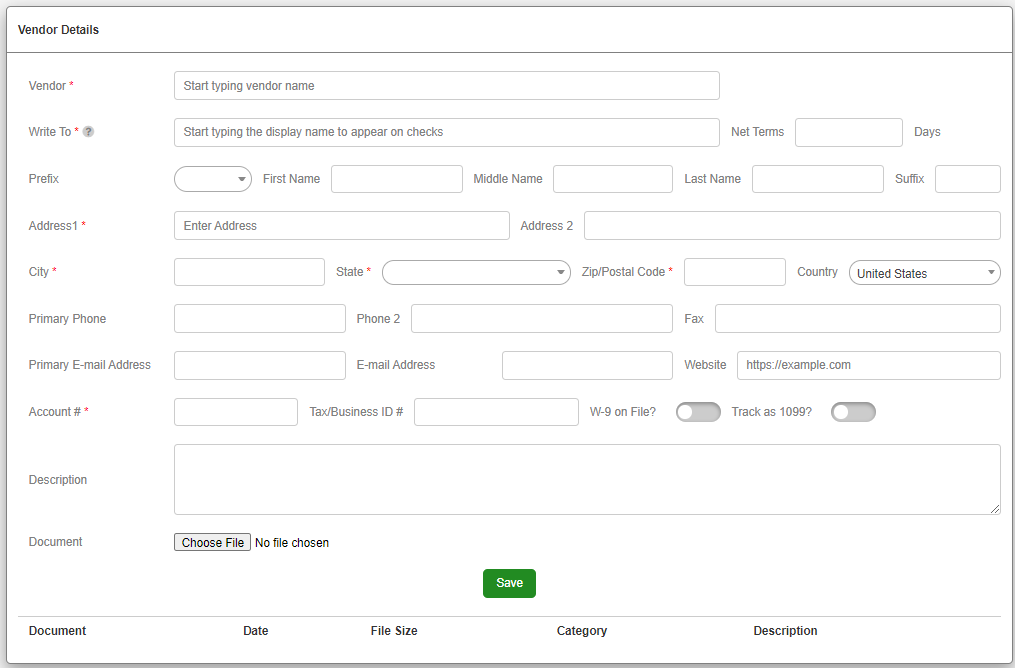Viewport: 1015px width, 668px height.
Task: Click the Middle Name input field
Action: point(613,179)
